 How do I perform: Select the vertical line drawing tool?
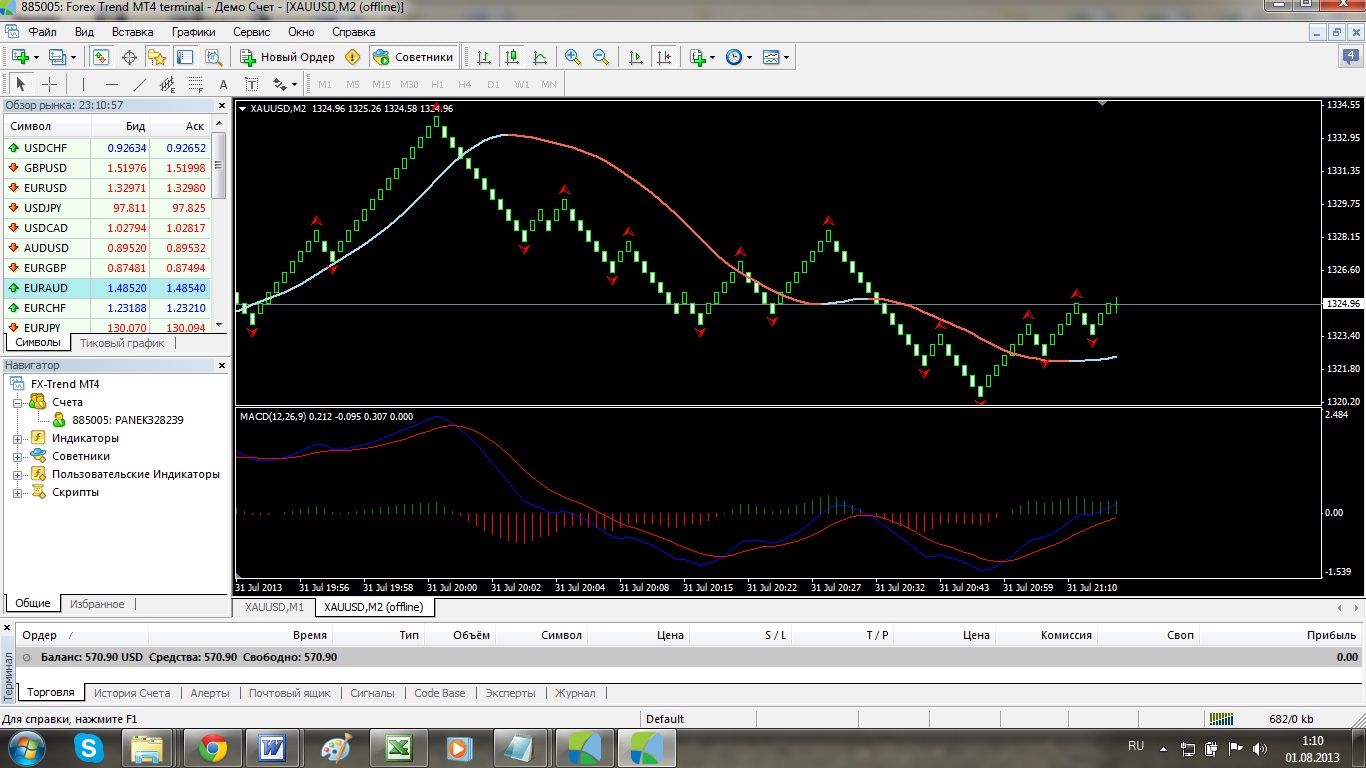point(83,85)
